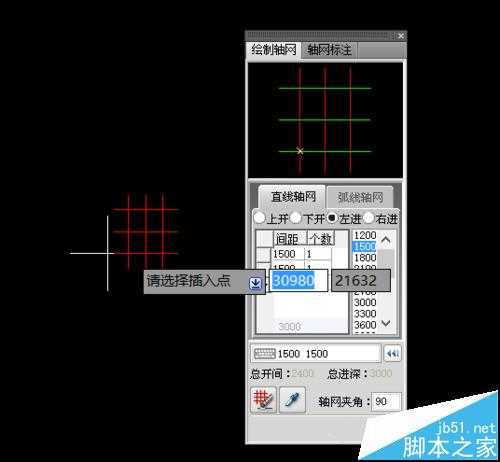This screenshot has width=500, height=462.
Task: Pick highlighted 1500 in the spacing list
Action: (x=365, y=247)
